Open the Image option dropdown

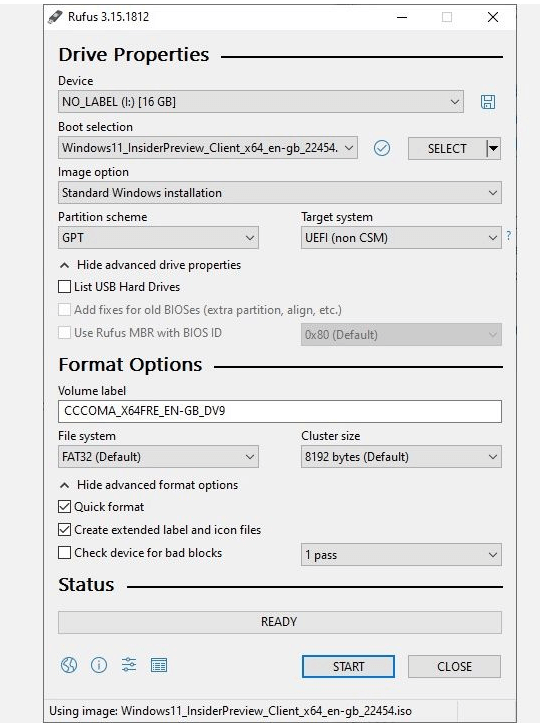coord(280,193)
